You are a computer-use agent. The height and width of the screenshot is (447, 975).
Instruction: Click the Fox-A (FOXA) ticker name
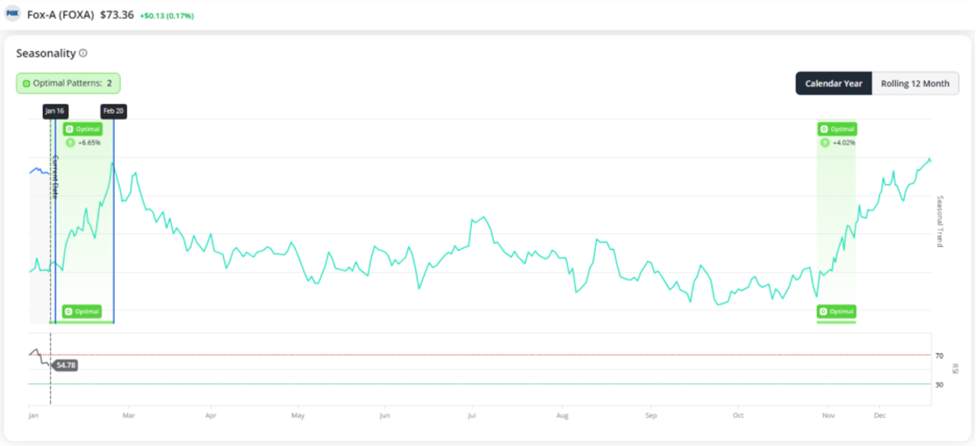pos(60,14)
